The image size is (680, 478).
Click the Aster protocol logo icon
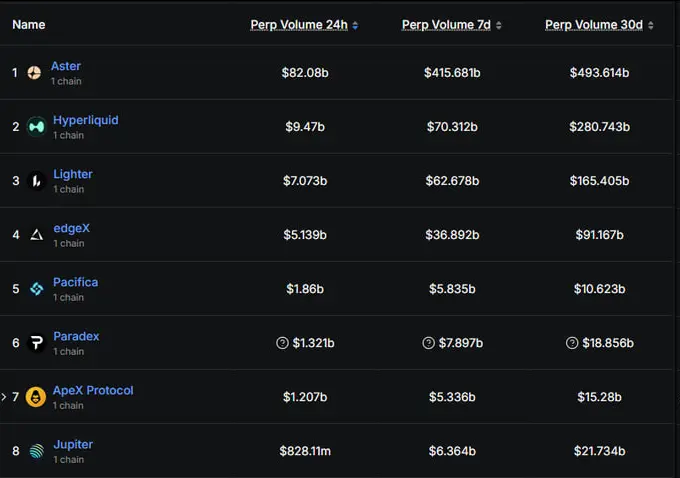point(34,73)
